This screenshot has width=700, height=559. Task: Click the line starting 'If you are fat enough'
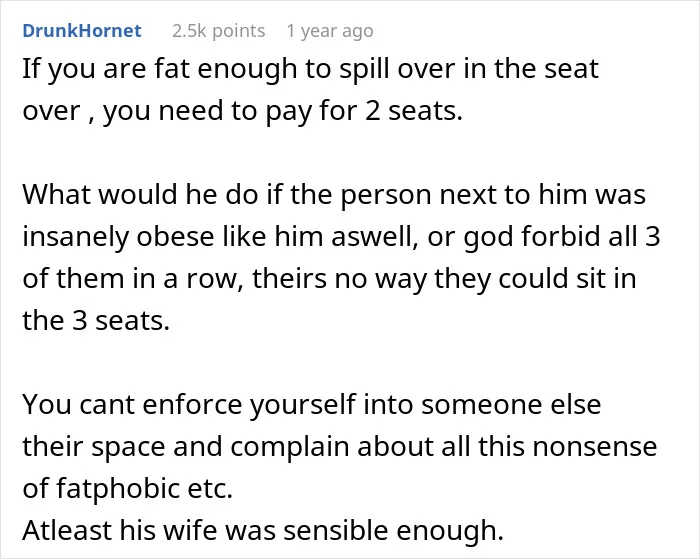[x=310, y=70]
